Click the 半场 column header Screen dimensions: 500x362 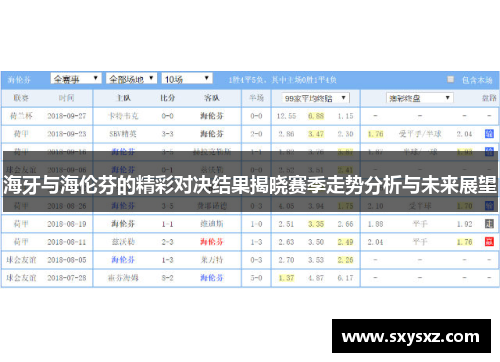click(256, 98)
